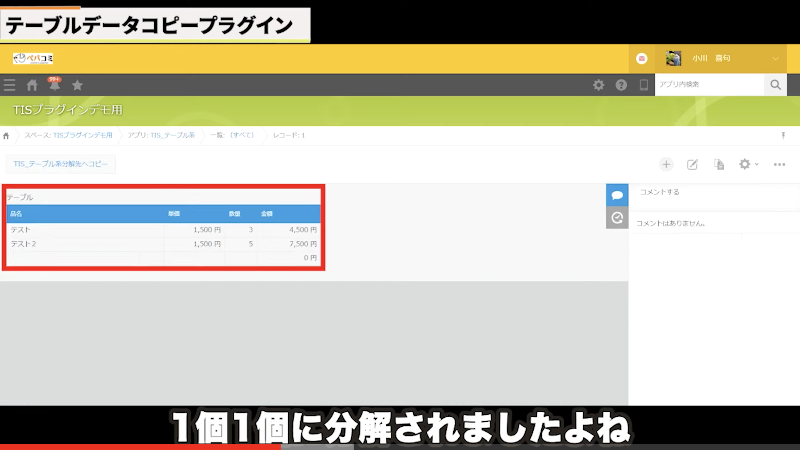The width and height of the screenshot is (800, 450).
Task: Show the change history tab
Action: point(617,217)
